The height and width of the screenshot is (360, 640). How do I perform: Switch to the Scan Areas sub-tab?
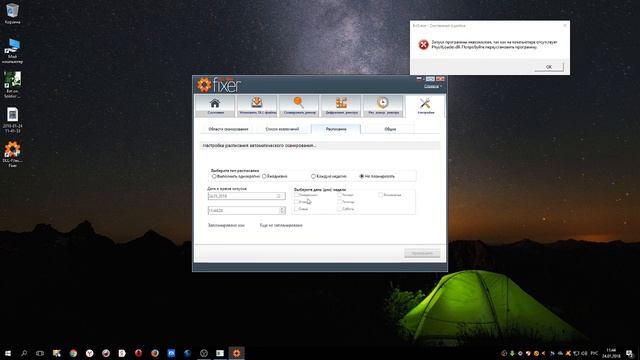click(228, 129)
